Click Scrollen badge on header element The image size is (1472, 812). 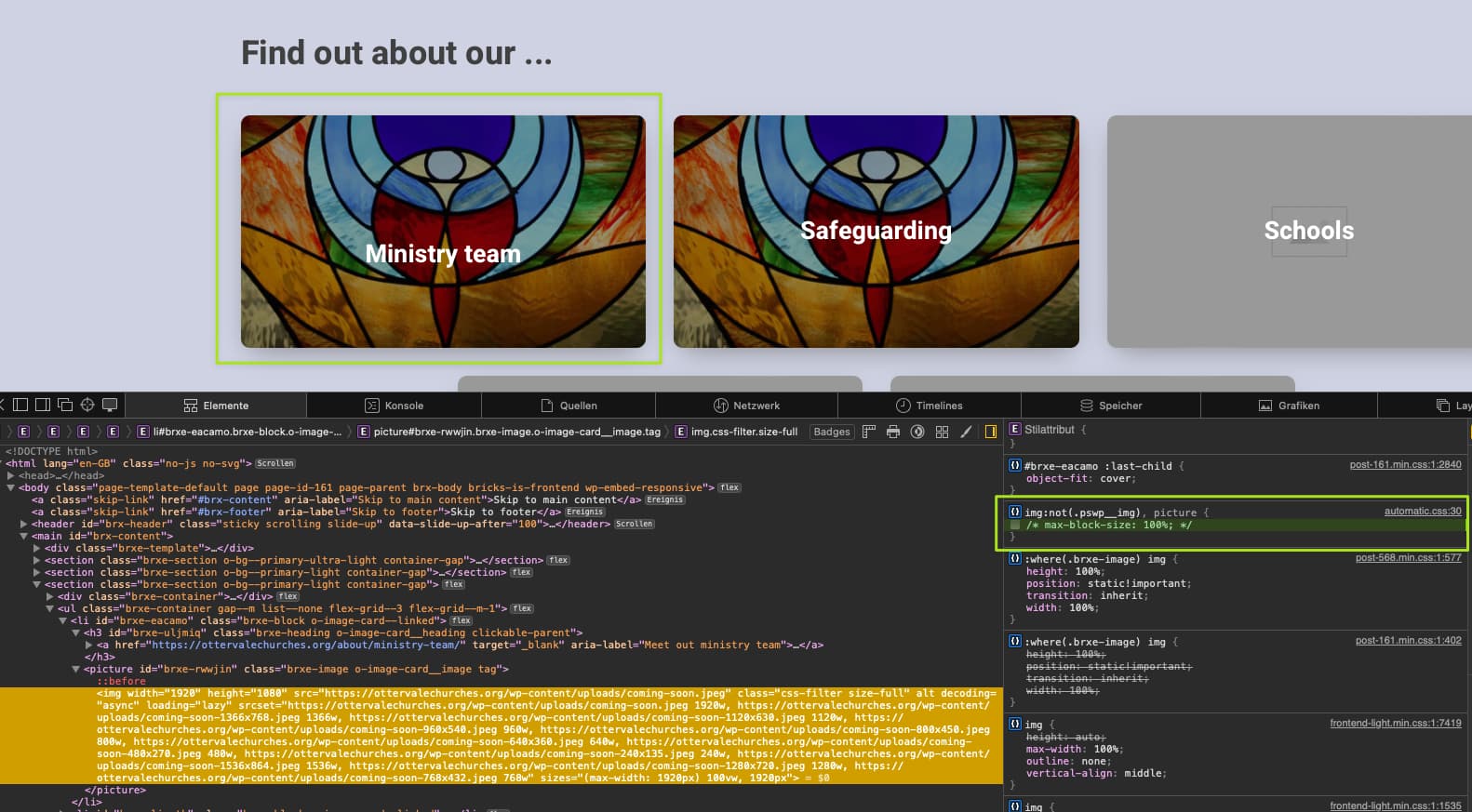(635, 524)
